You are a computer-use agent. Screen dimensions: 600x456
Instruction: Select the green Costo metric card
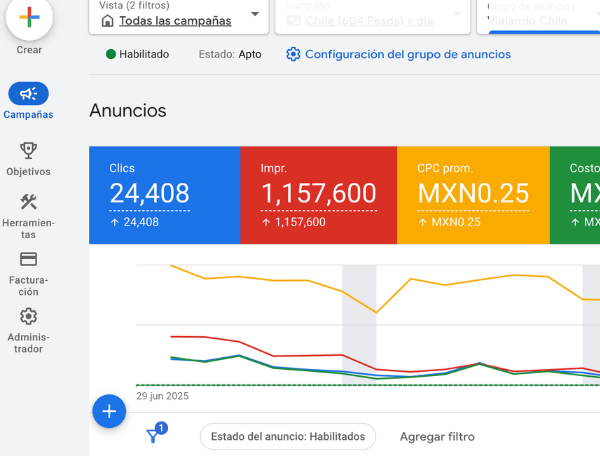(x=575, y=195)
